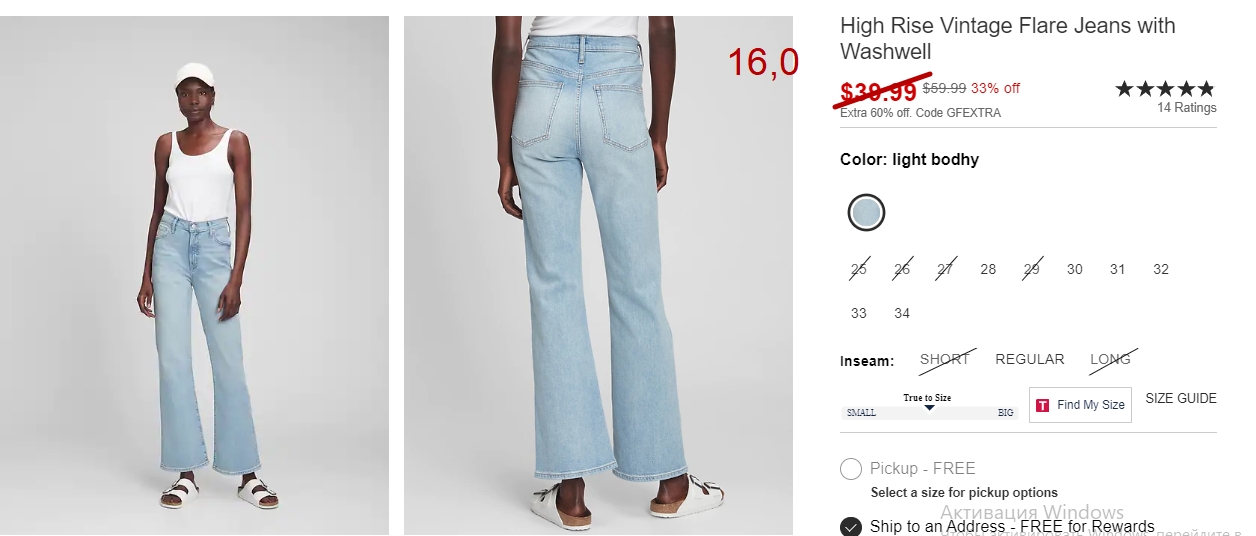Image resolution: width=1256 pixels, height=536 pixels.
Task: Choose the light bodhy color swatch
Action: pyautogui.click(x=866, y=212)
